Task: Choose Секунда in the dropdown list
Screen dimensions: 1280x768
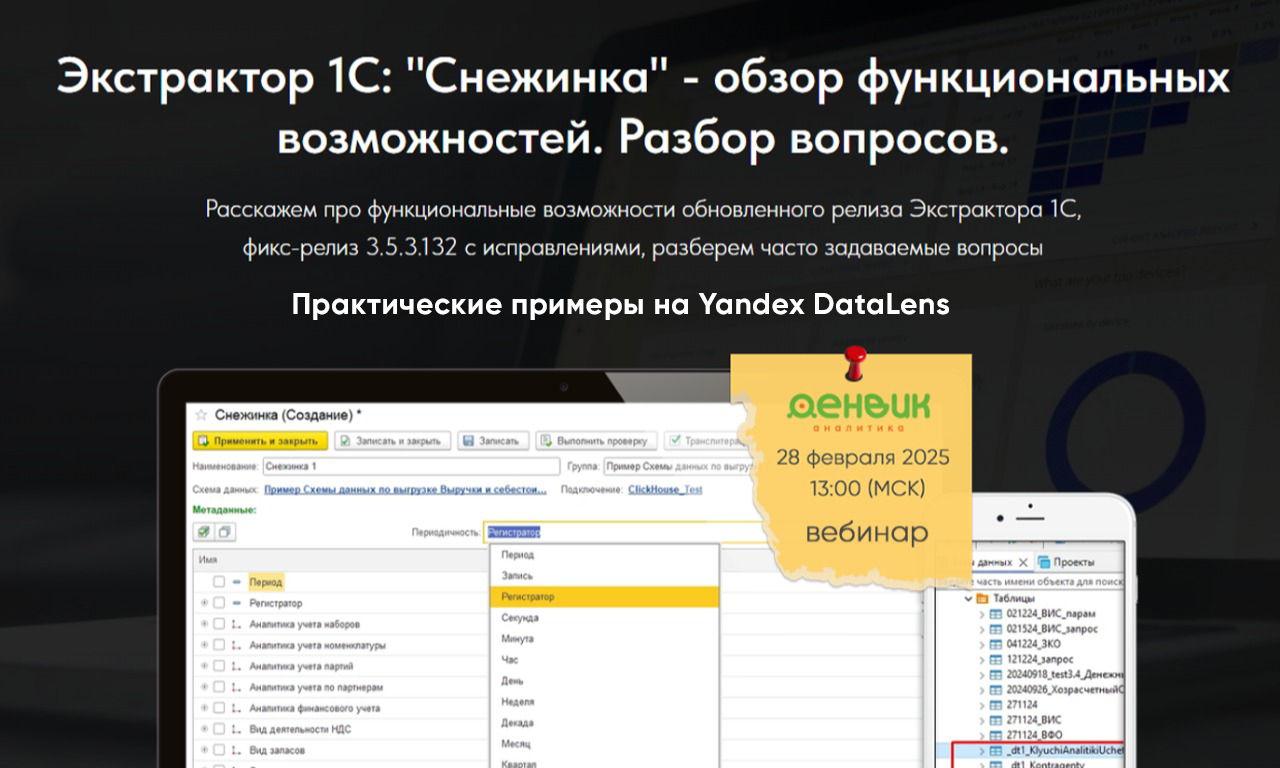Action: point(604,617)
